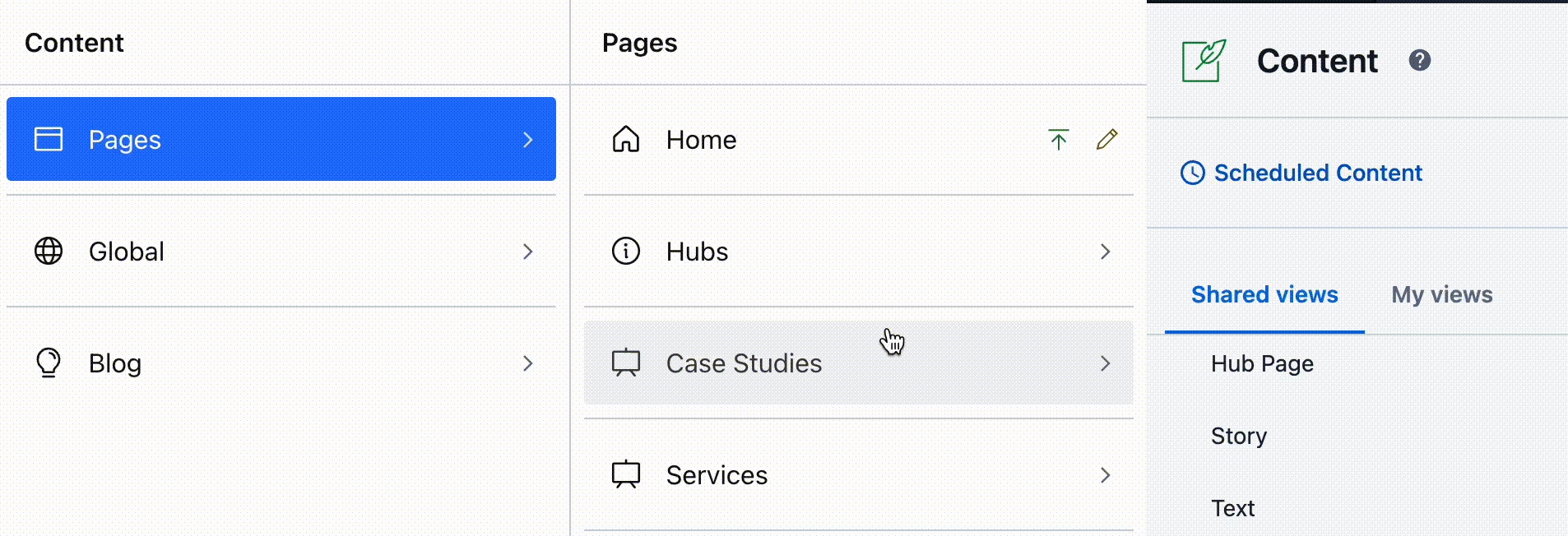The width and height of the screenshot is (1568, 536).
Task: Click the presentation board icon beside Services
Action: pyautogui.click(x=626, y=474)
